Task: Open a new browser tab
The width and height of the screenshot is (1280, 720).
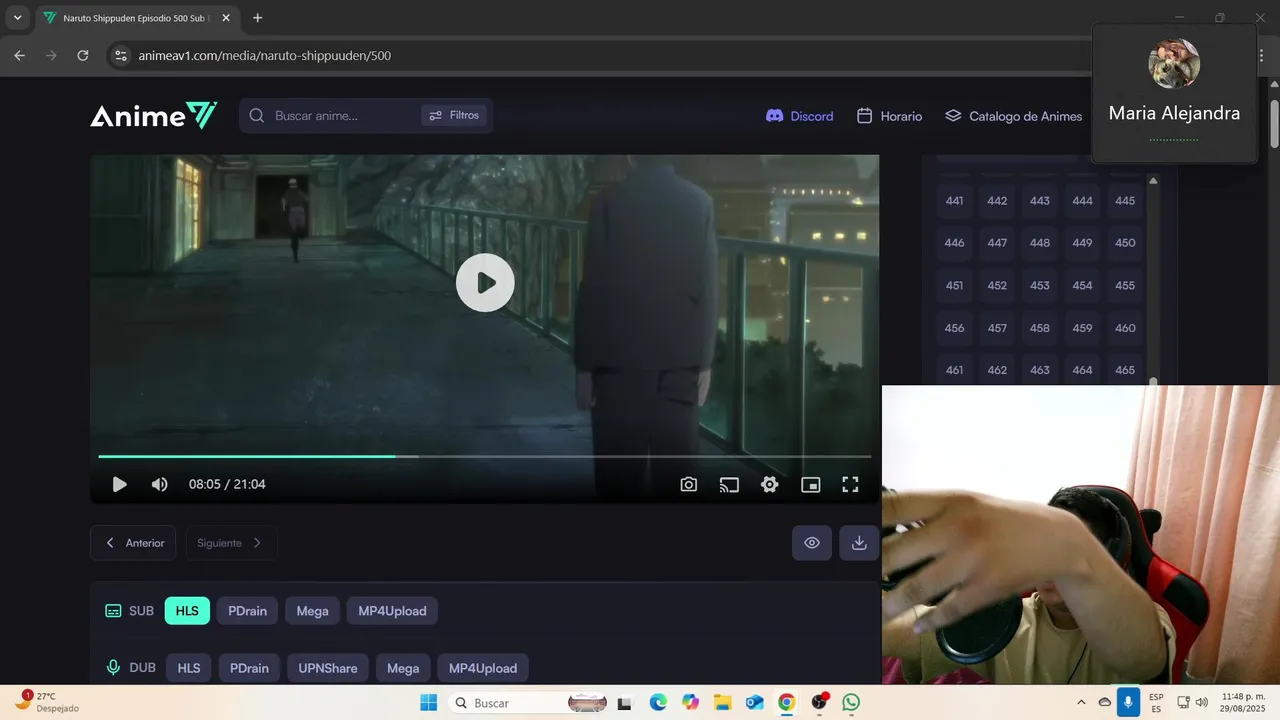Action: [x=258, y=18]
